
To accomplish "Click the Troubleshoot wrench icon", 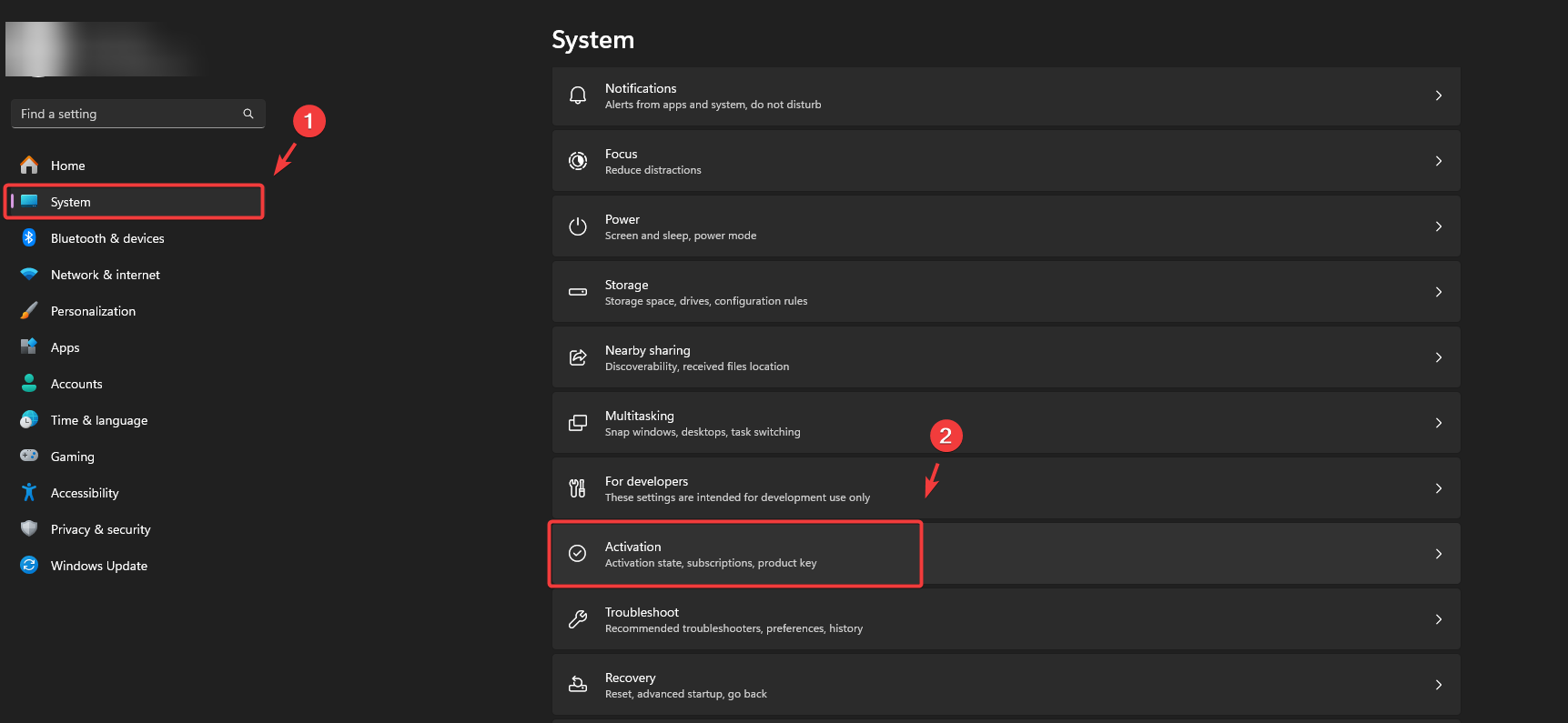I will (578, 619).
